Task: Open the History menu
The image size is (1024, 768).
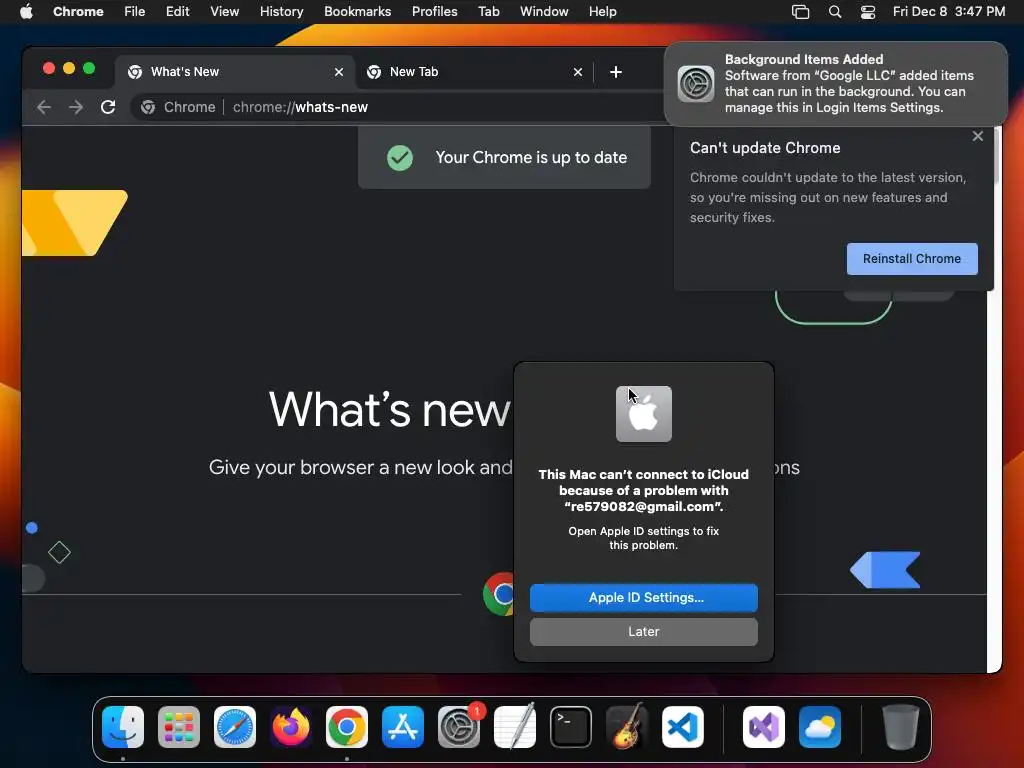Action: [x=281, y=12]
